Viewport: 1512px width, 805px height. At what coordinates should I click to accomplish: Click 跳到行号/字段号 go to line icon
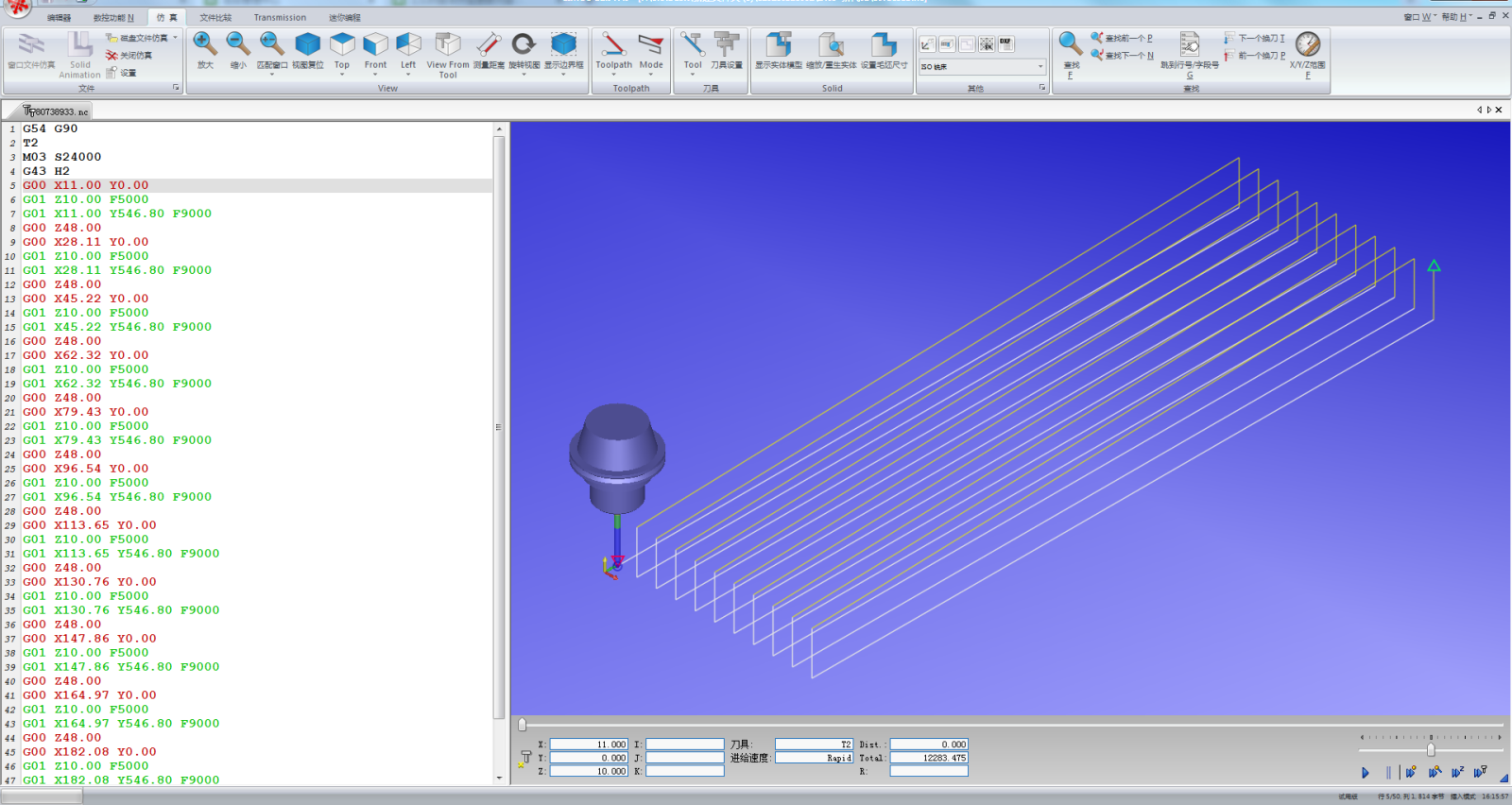click(x=1189, y=45)
